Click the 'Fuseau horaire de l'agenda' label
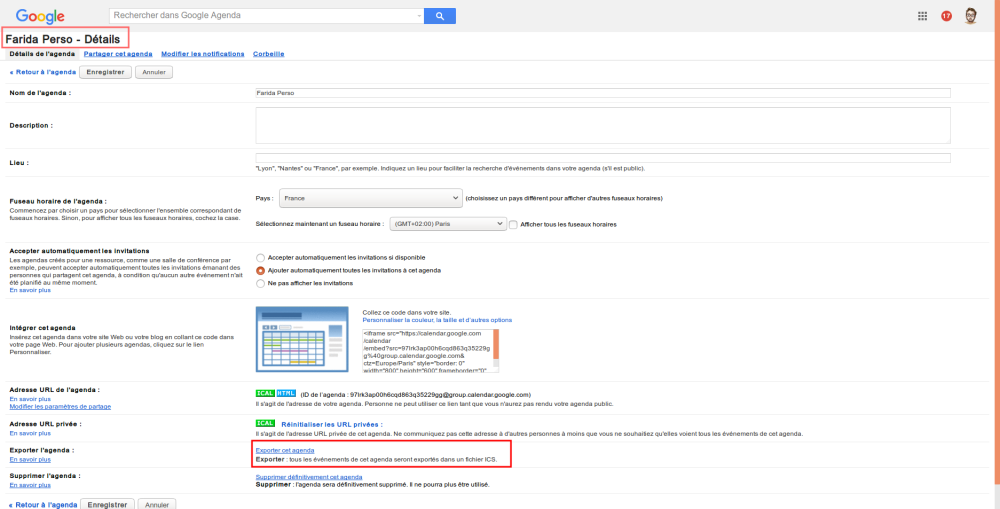1000x509 pixels. tap(58, 201)
